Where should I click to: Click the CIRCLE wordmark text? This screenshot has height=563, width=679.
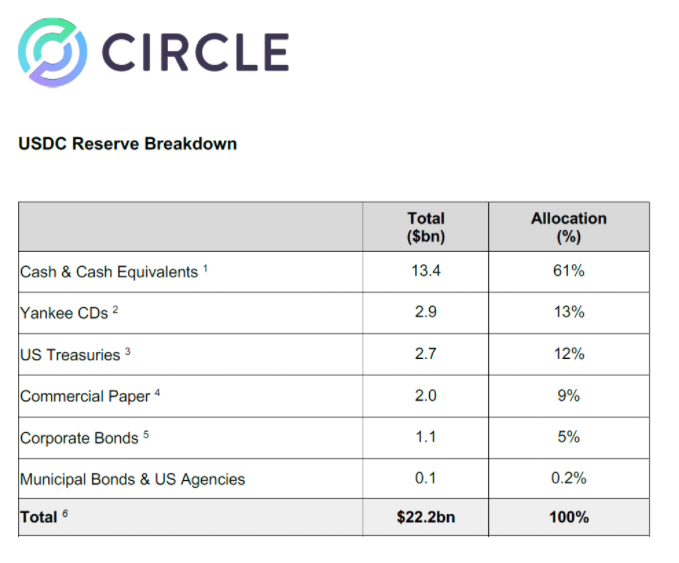(195, 52)
